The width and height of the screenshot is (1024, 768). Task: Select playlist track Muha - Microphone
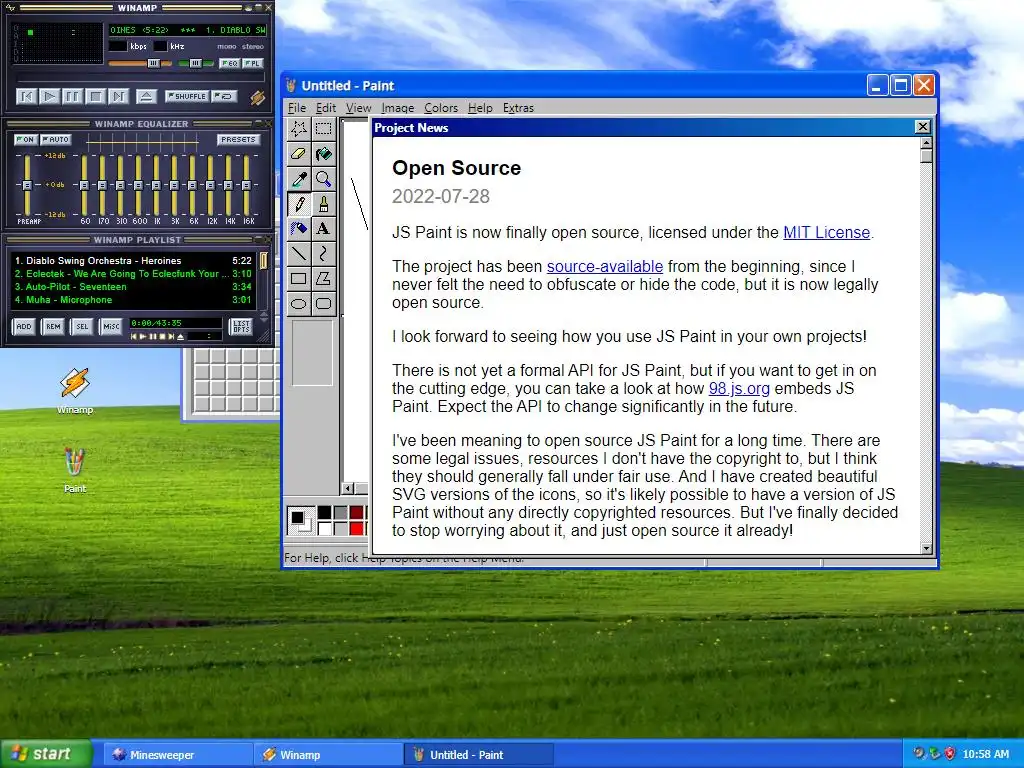(133, 300)
